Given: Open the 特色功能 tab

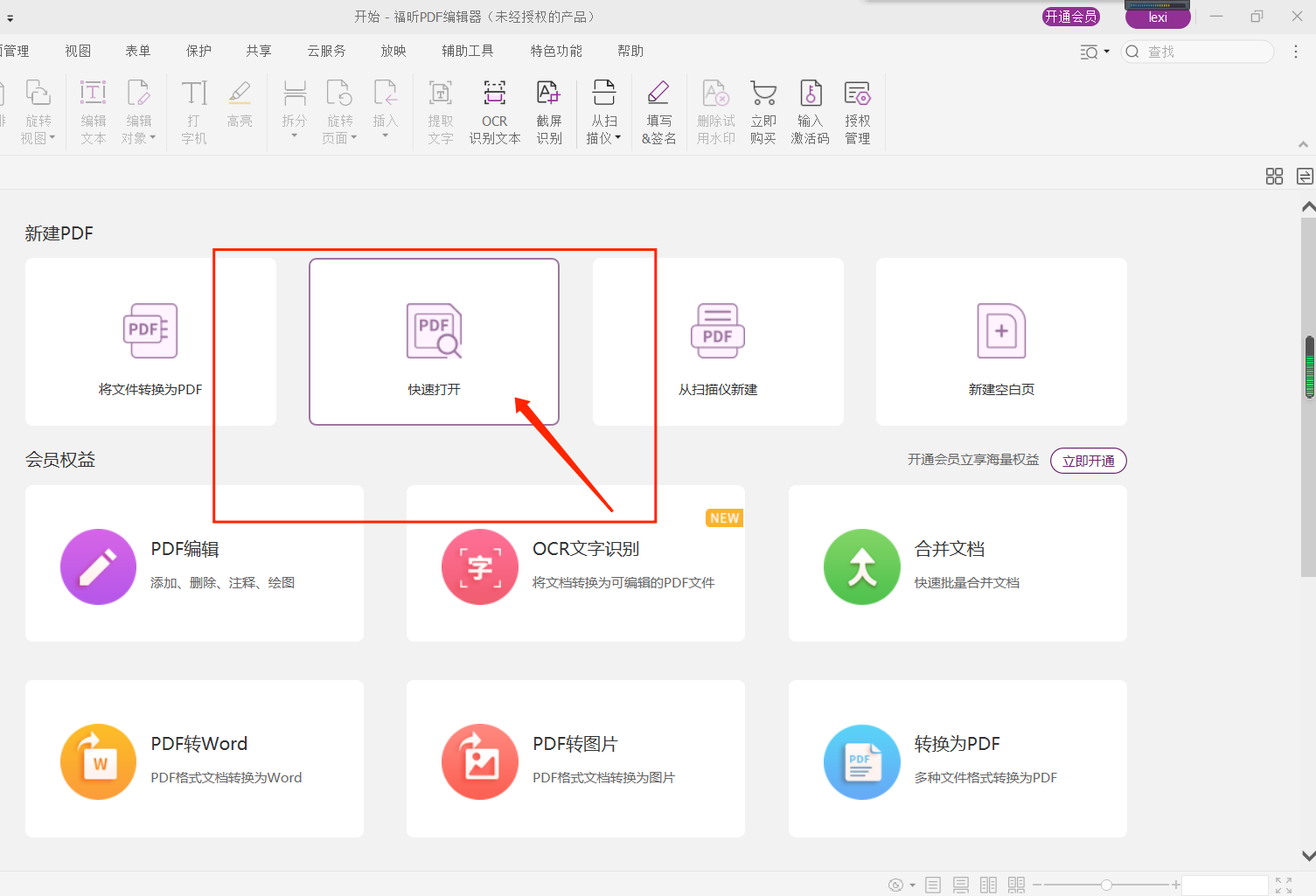Looking at the screenshot, I should point(556,51).
